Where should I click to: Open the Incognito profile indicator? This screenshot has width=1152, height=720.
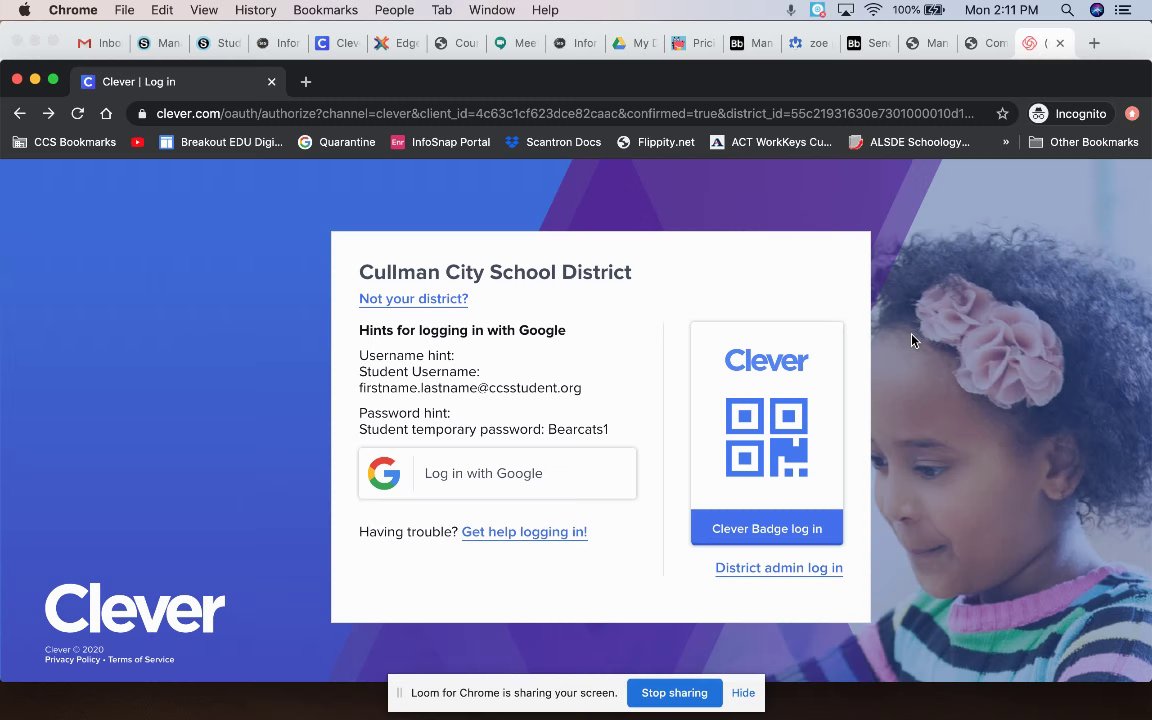pyautogui.click(x=1069, y=113)
